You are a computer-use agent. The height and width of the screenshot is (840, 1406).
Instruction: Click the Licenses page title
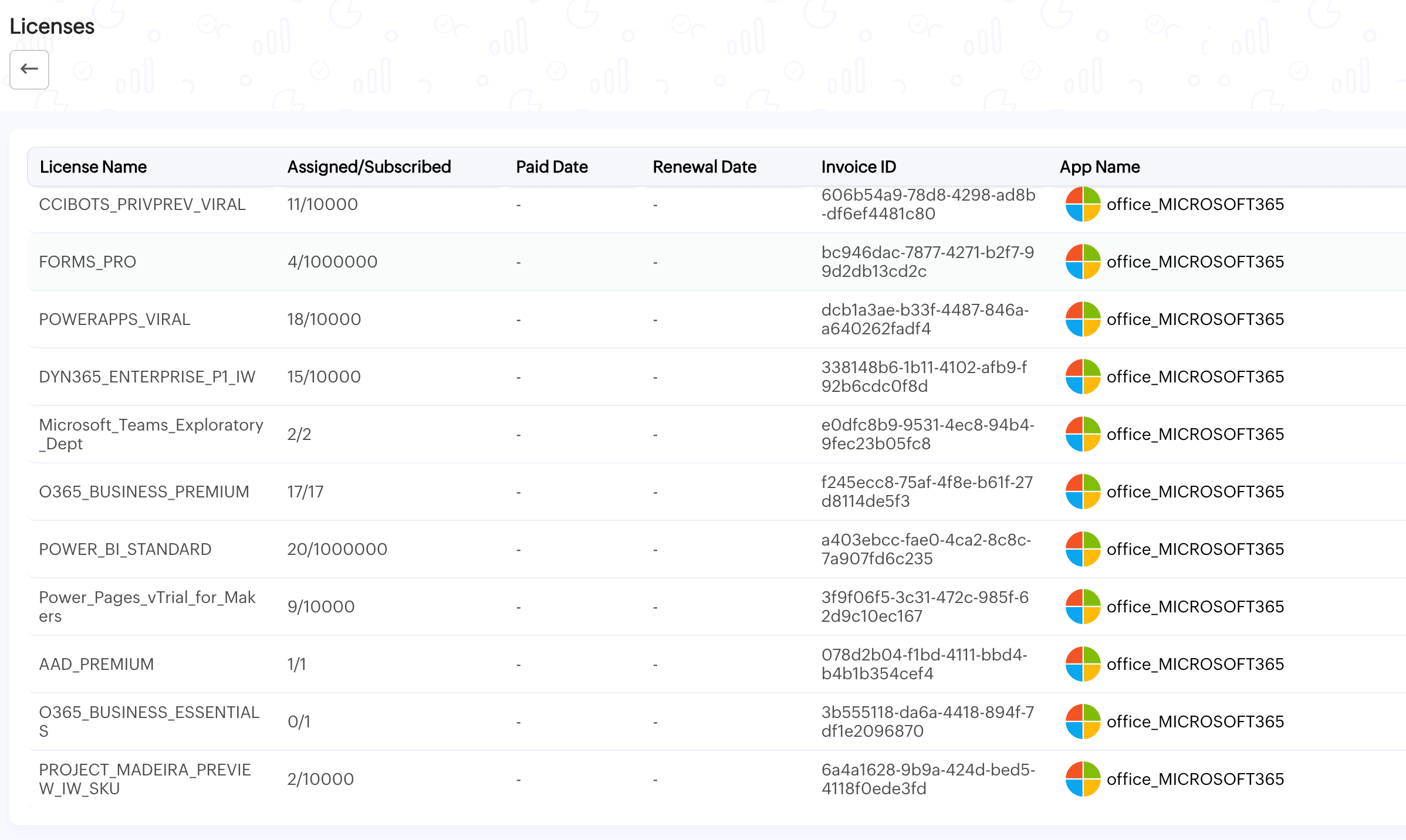click(x=52, y=26)
